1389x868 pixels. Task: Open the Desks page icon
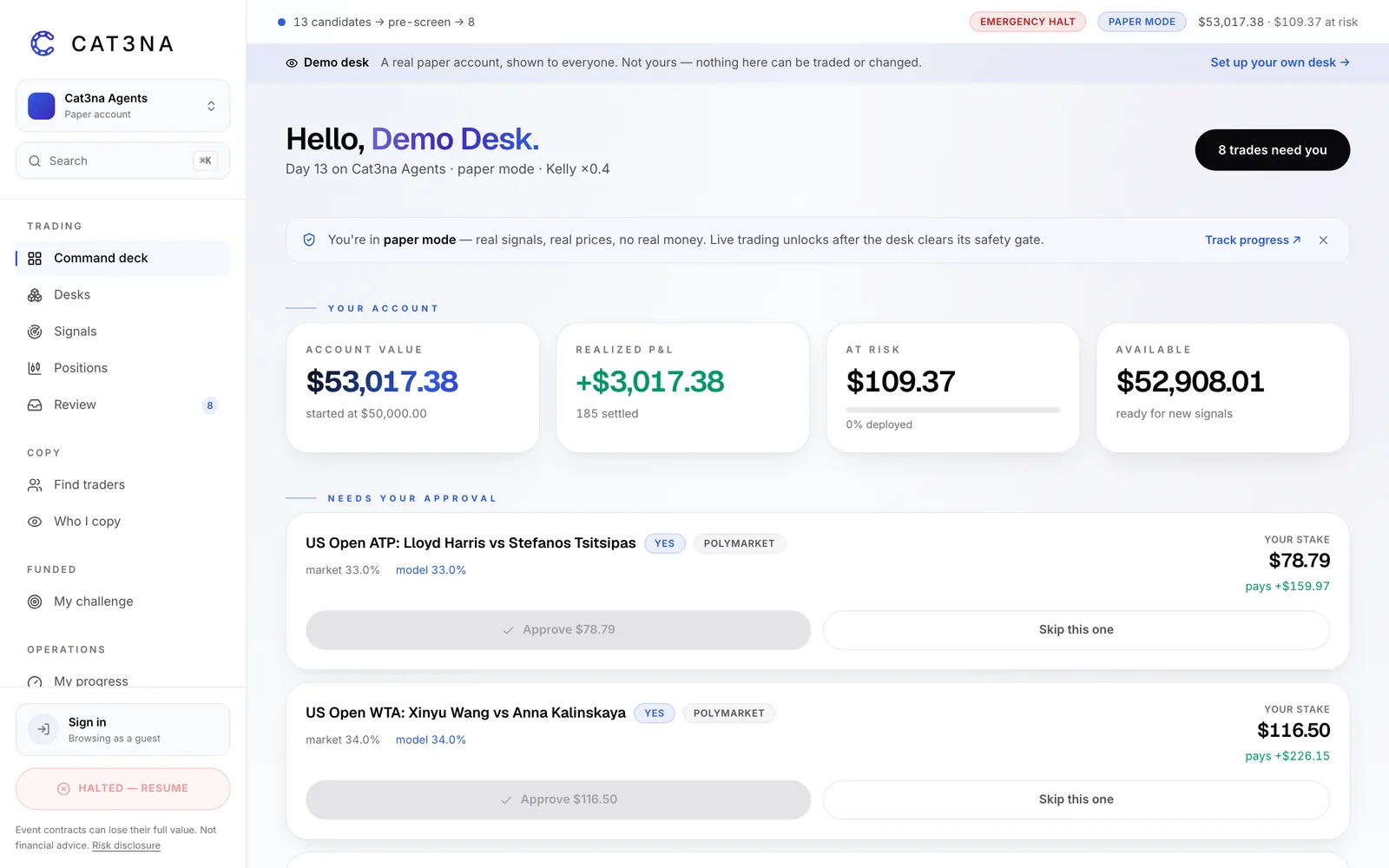pos(35,295)
